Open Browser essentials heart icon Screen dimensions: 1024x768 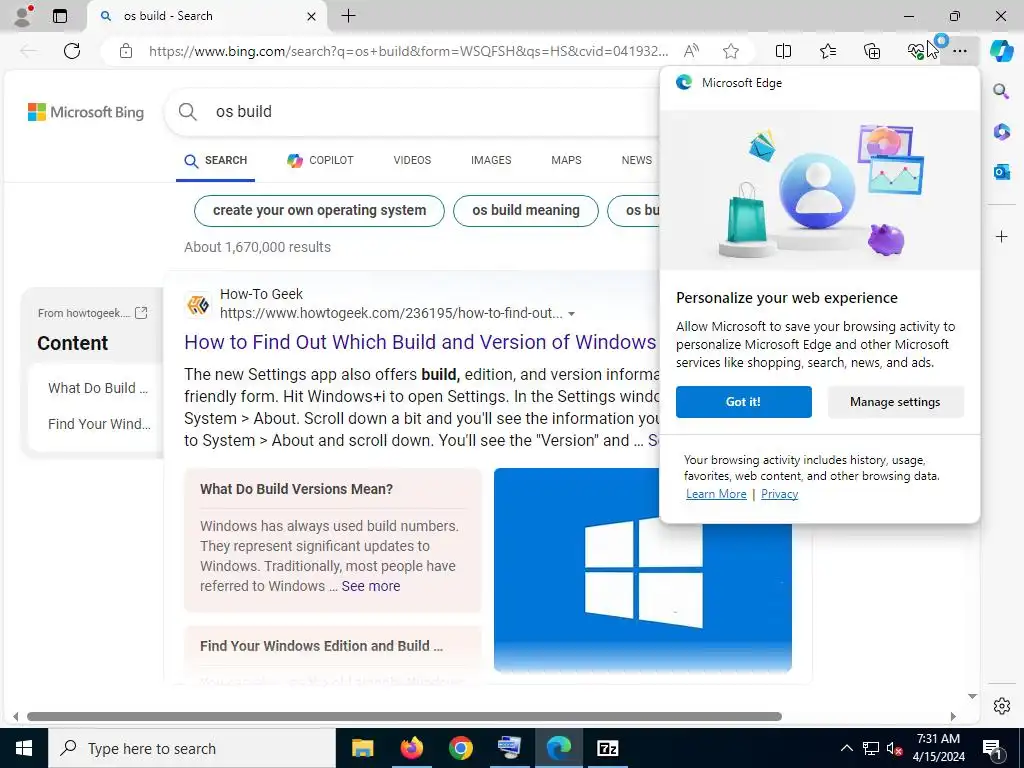[x=916, y=51]
